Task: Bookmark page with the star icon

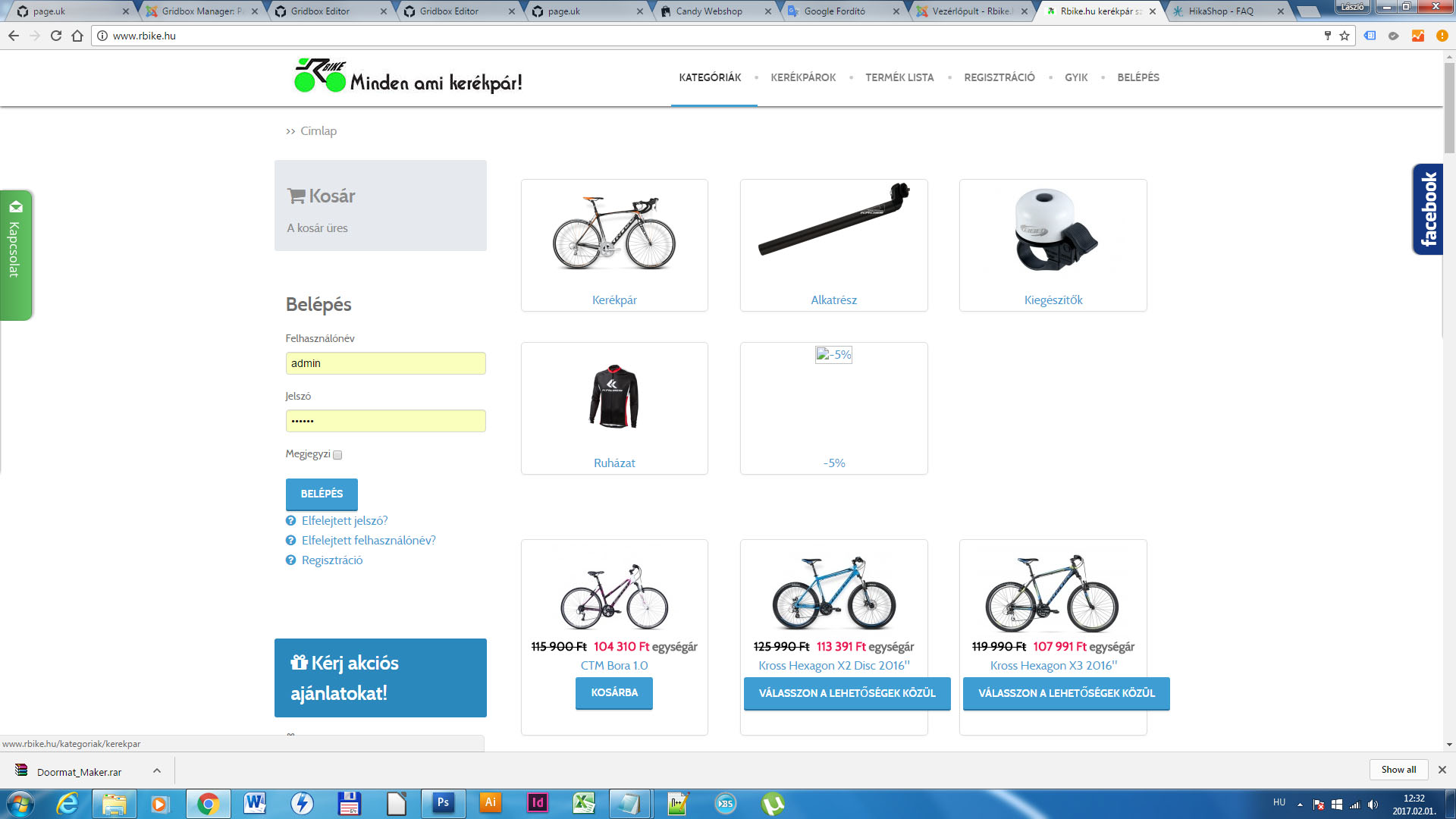Action: pyautogui.click(x=1345, y=36)
